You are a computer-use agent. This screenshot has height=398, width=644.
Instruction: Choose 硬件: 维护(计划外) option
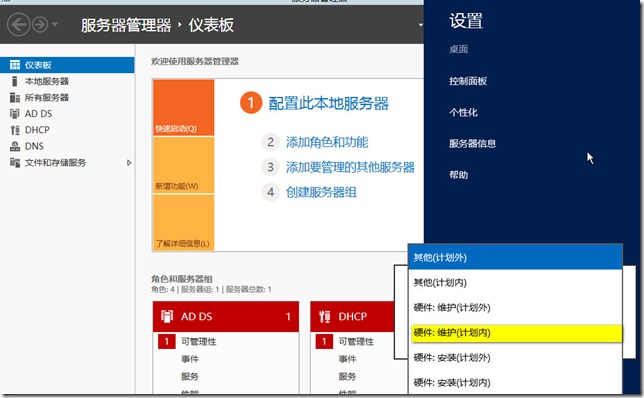click(x=515, y=308)
